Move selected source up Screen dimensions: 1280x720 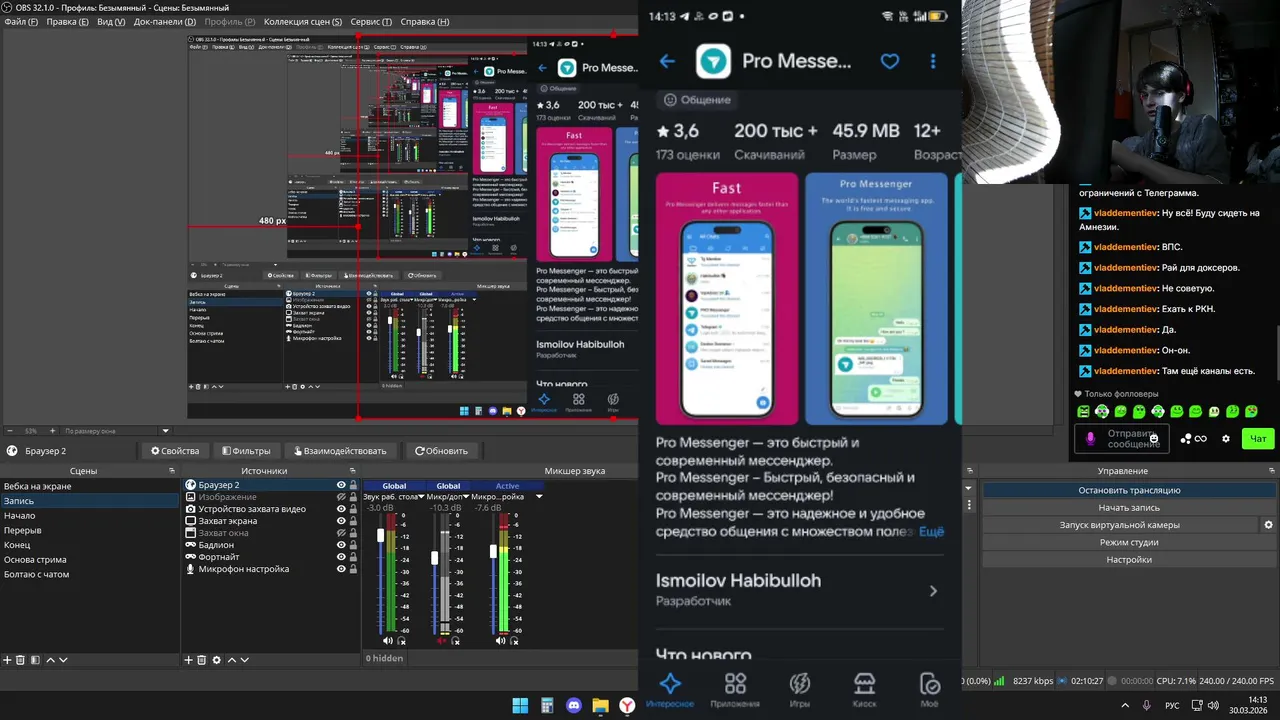231,660
